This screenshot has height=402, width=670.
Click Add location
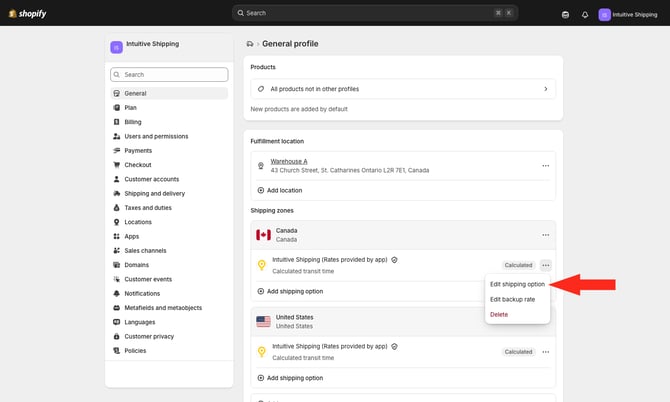click(280, 190)
